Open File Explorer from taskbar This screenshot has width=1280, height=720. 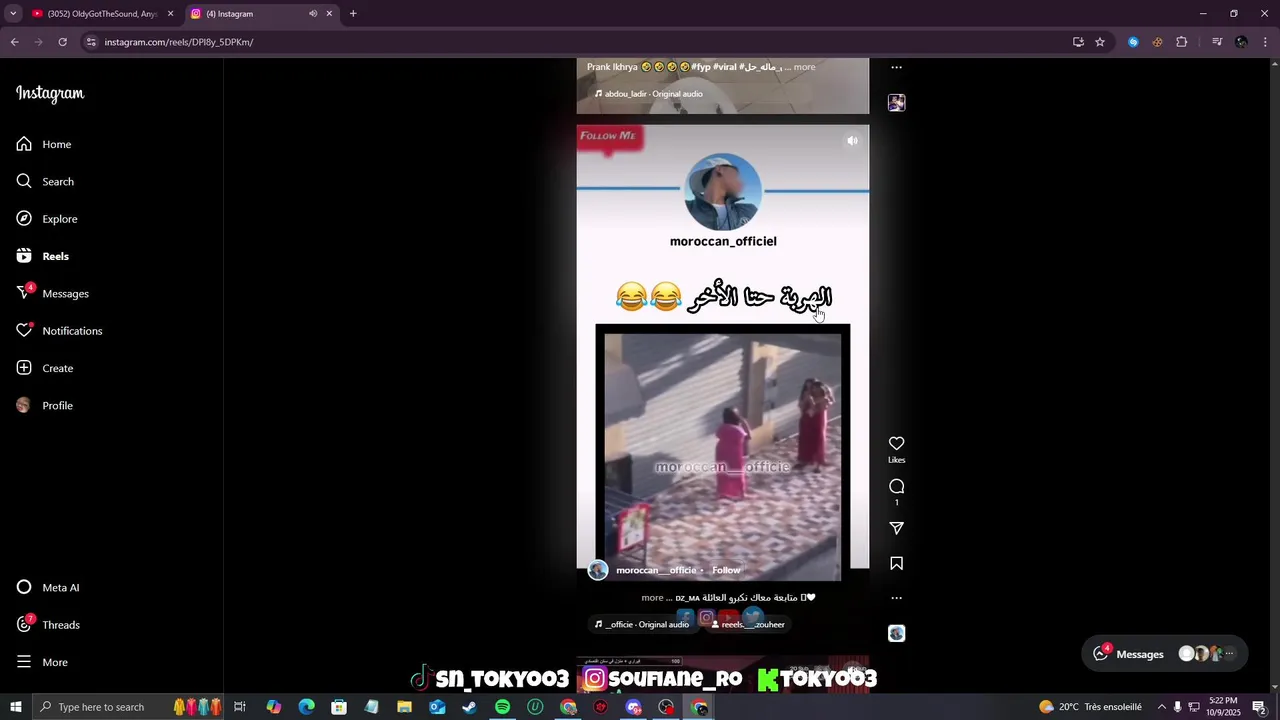[x=404, y=707]
